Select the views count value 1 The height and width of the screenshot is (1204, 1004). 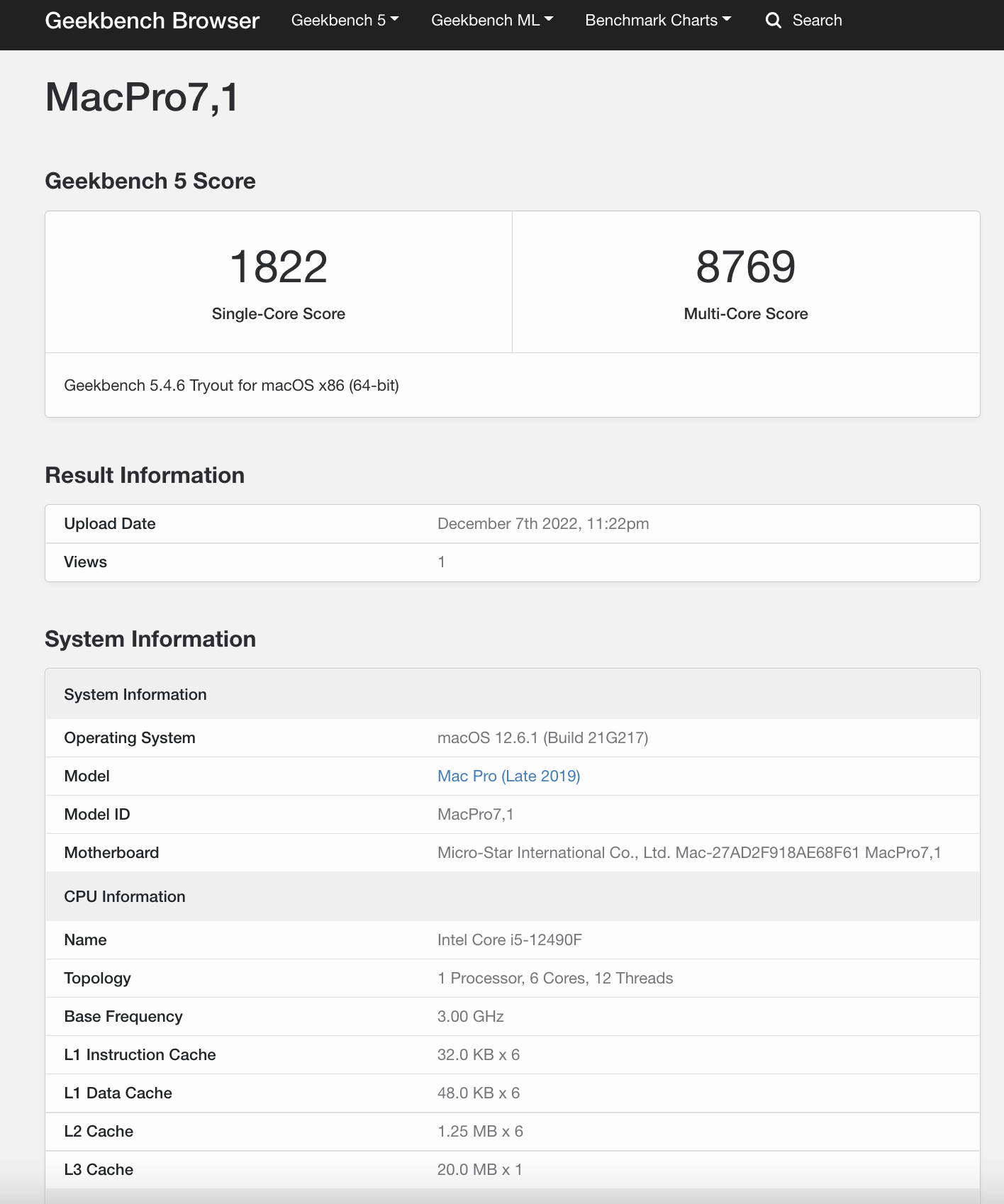tap(441, 562)
